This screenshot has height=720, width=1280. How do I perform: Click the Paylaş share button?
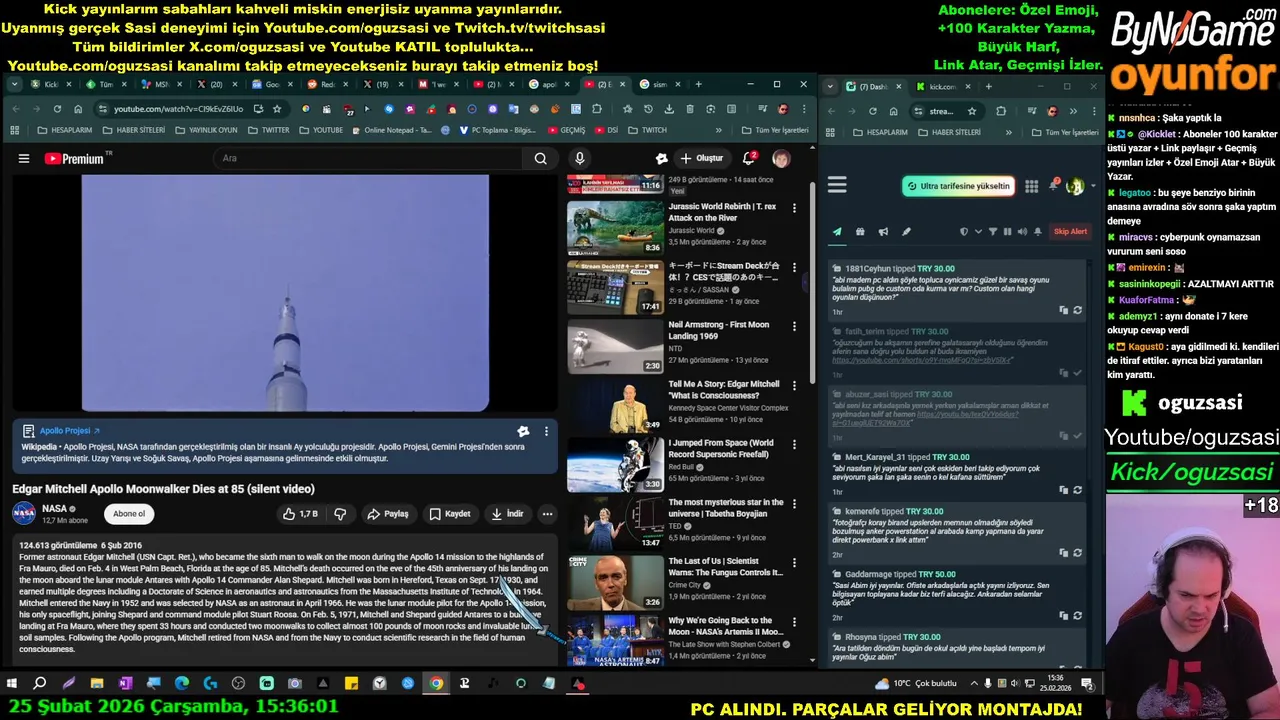point(388,514)
